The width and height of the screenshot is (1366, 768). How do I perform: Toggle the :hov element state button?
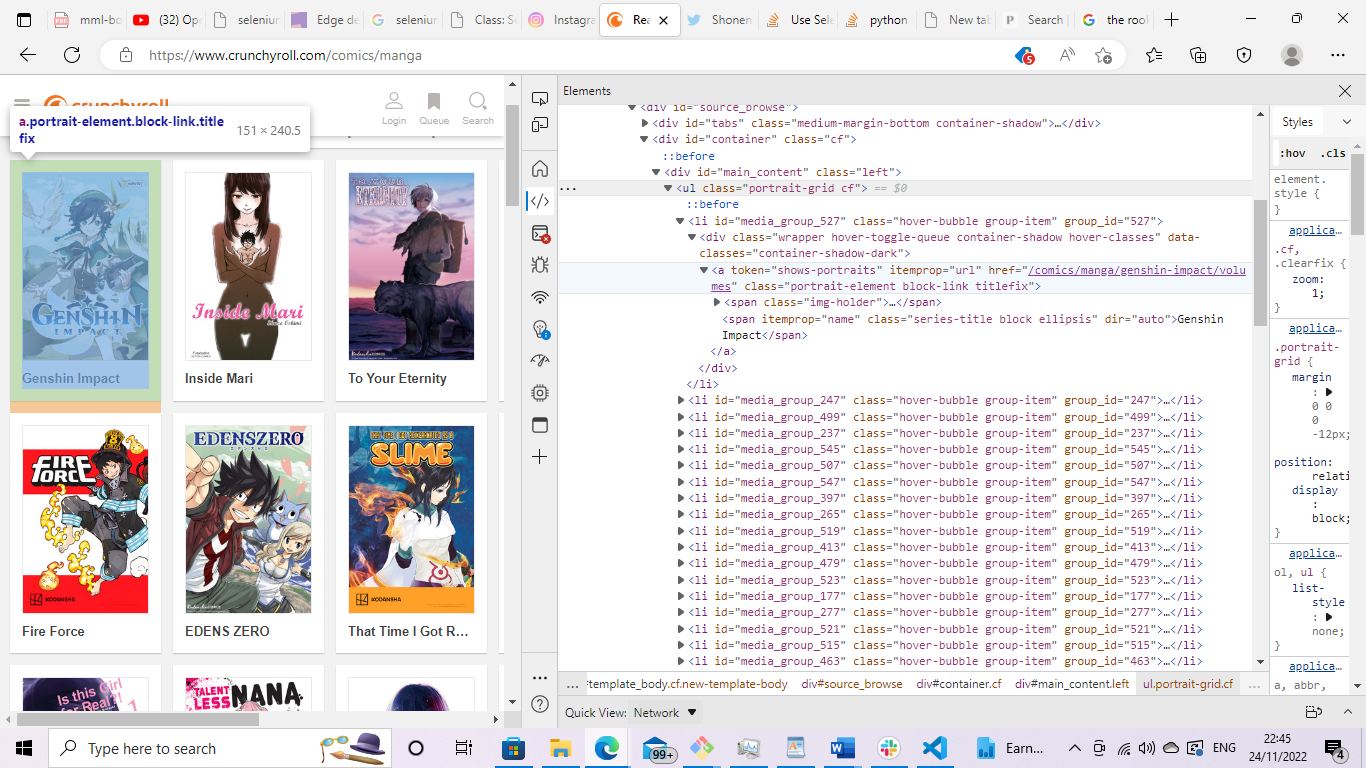[x=1293, y=153]
